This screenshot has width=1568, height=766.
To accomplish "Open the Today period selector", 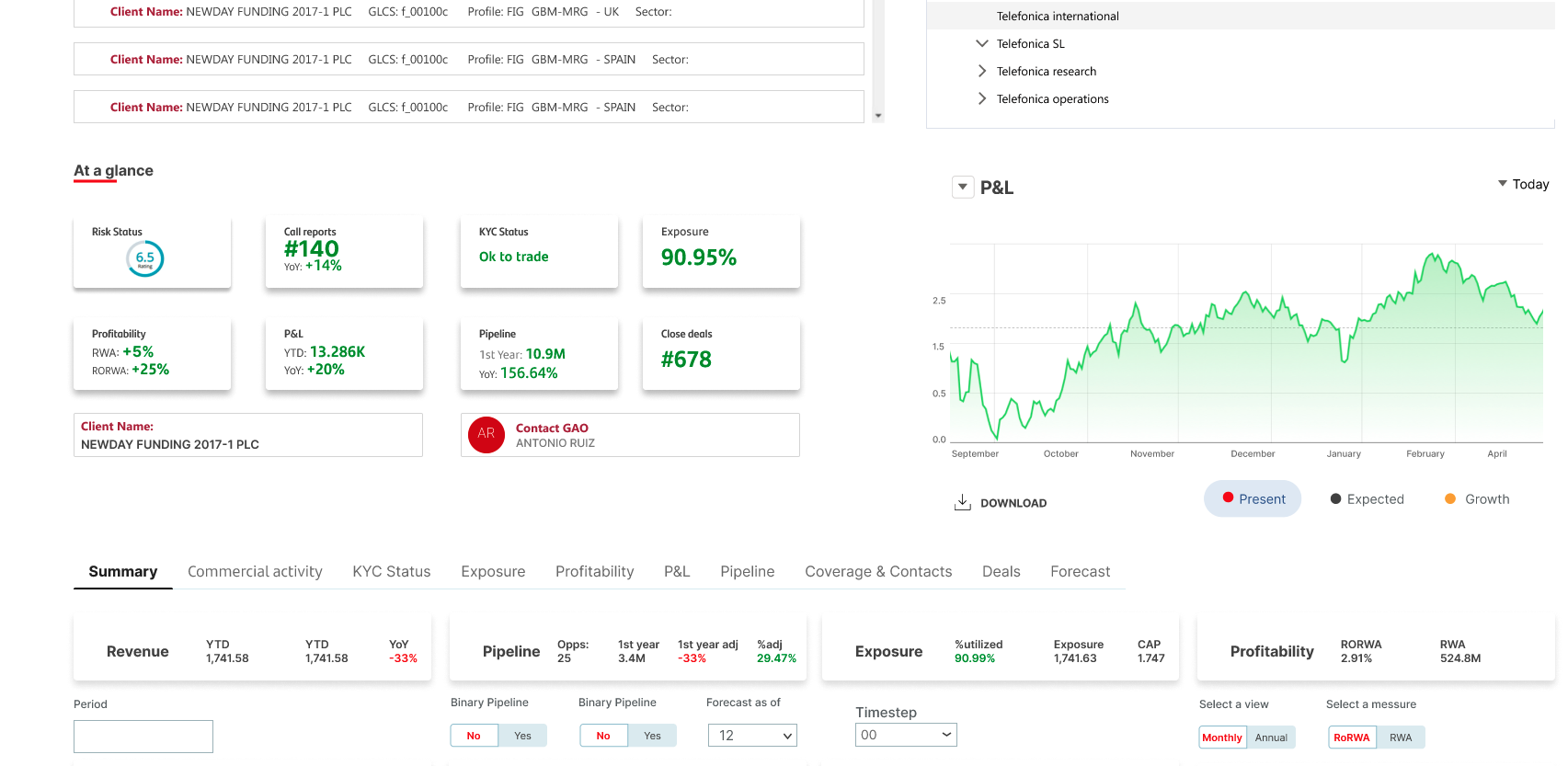I will click(x=1523, y=184).
